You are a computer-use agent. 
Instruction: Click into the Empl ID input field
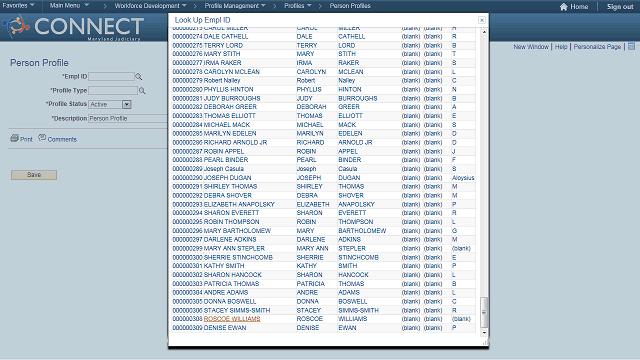111,77
